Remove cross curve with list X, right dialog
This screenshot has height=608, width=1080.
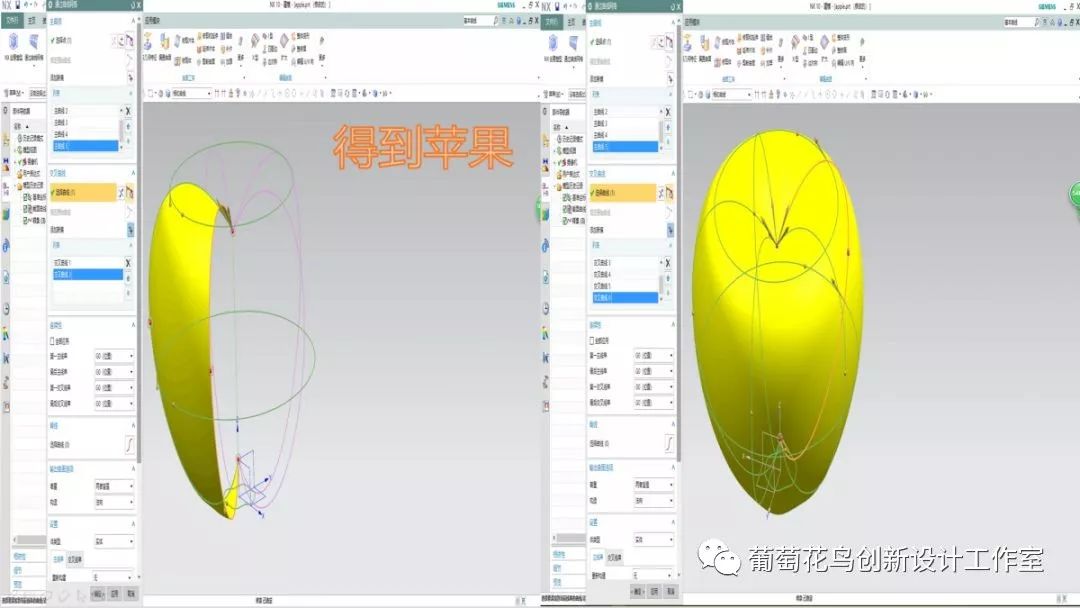click(668, 262)
